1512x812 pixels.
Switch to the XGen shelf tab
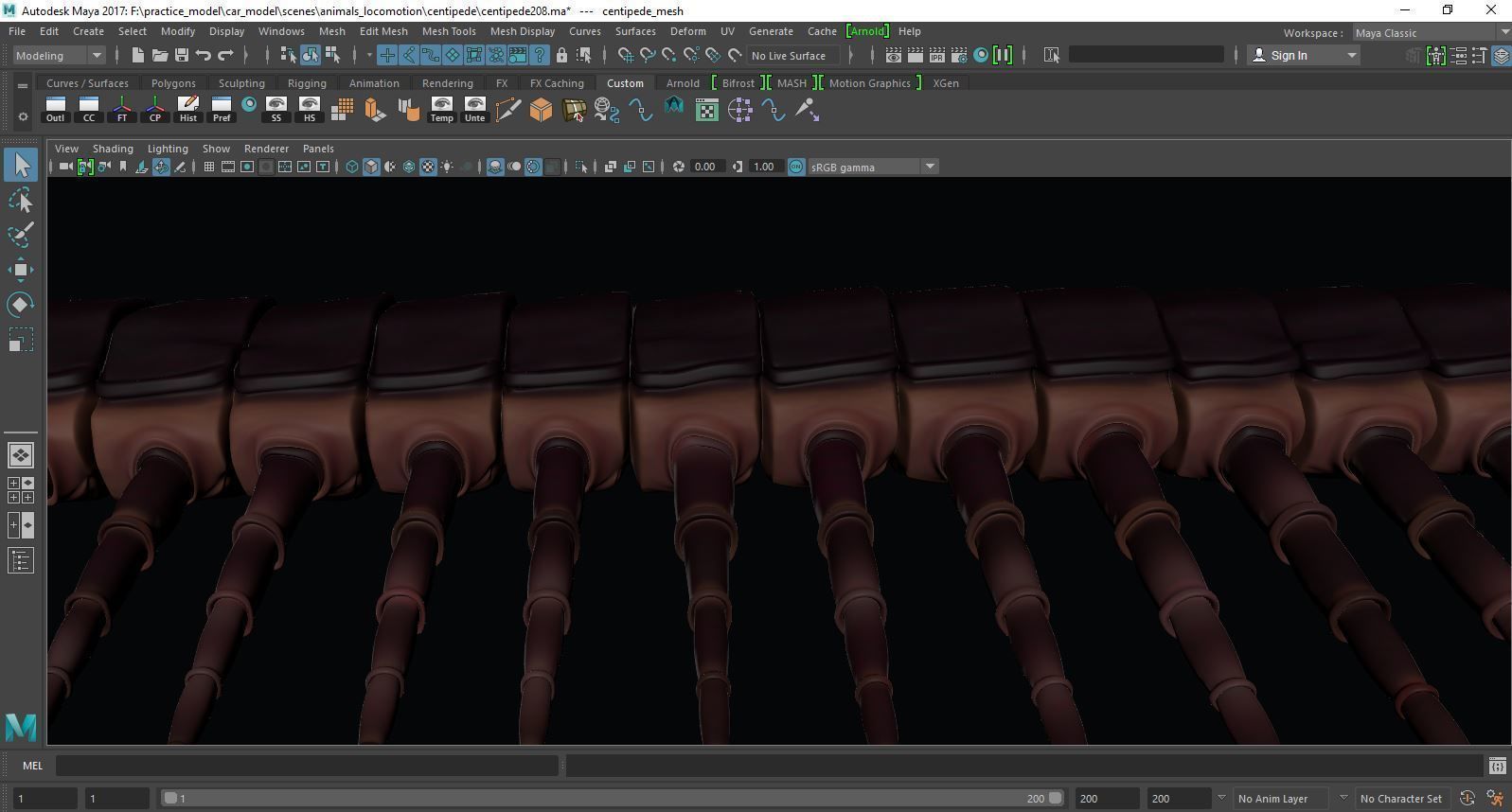click(x=946, y=83)
